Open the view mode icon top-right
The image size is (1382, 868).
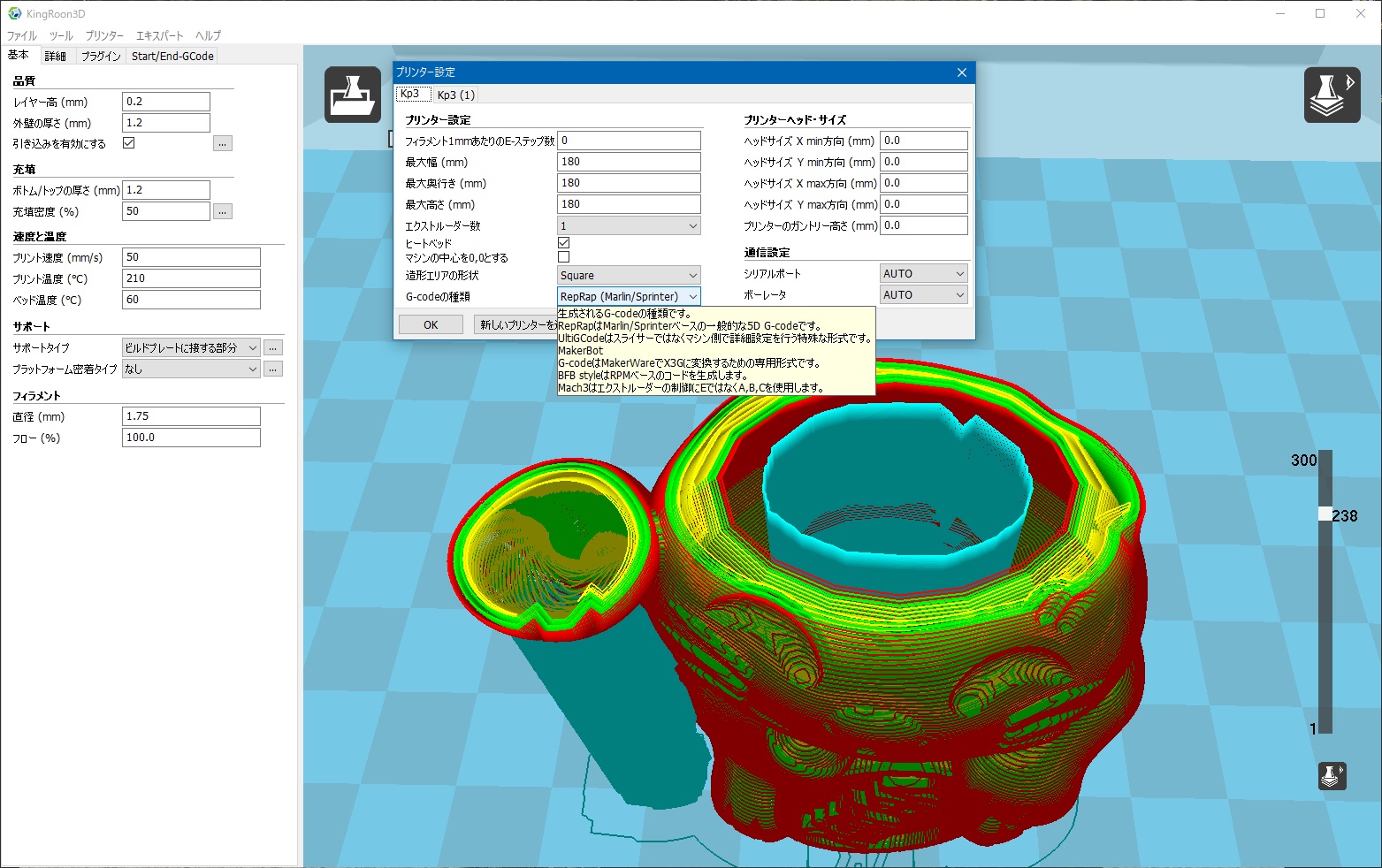[x=1332, y=95]
